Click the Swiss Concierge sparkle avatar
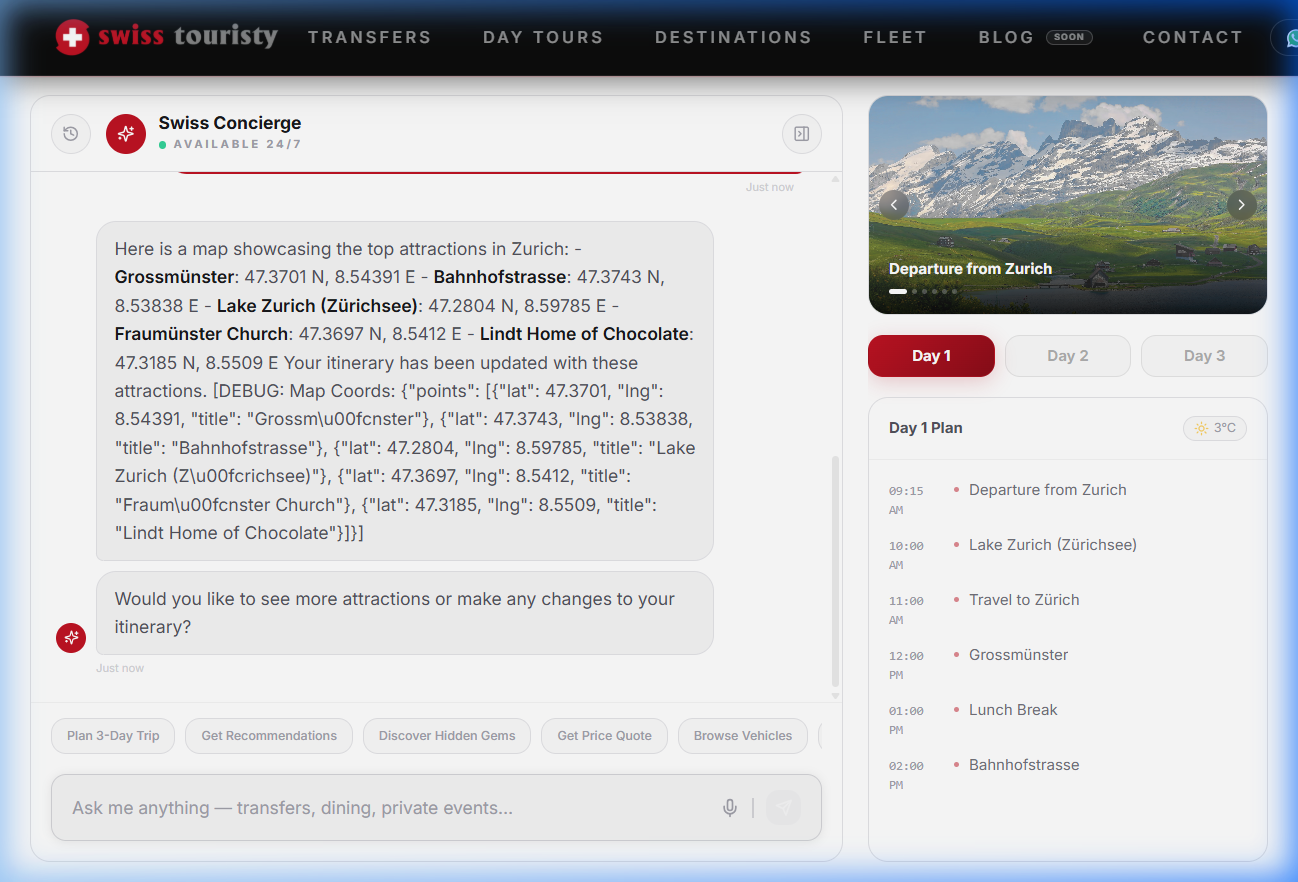 (125, 133)
